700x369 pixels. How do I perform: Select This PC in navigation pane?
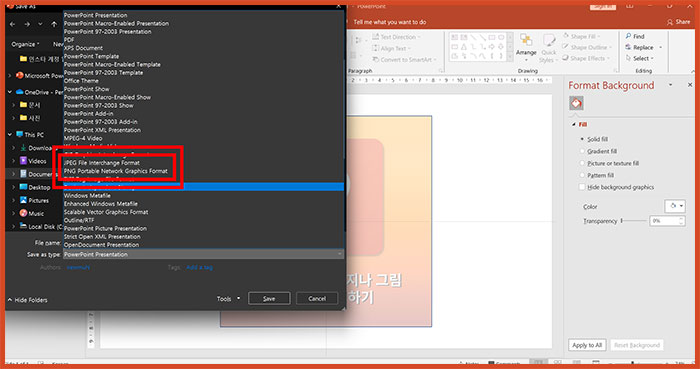[x=30, y=134]
